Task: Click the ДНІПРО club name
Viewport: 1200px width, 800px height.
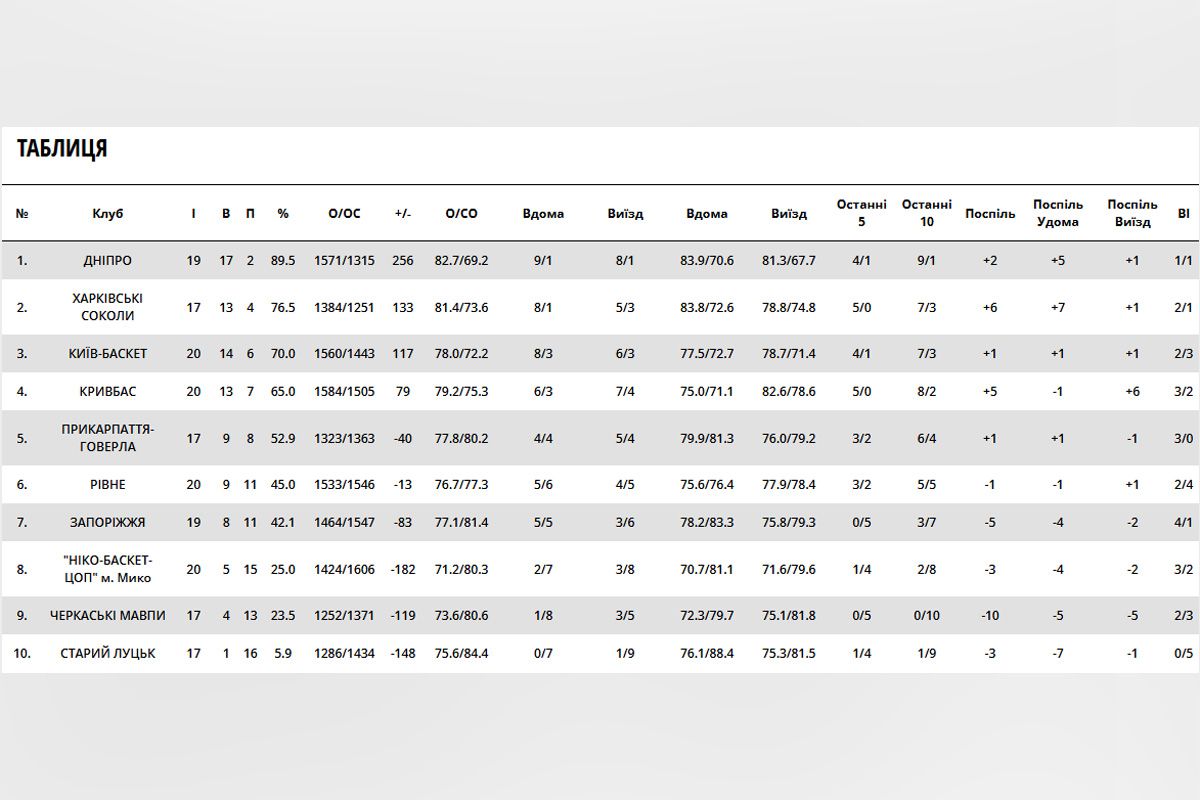Action: tap(107, 261)
